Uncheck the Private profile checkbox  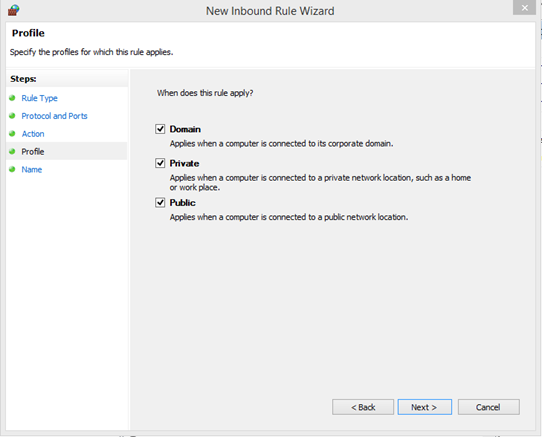[x=160, y=163]
